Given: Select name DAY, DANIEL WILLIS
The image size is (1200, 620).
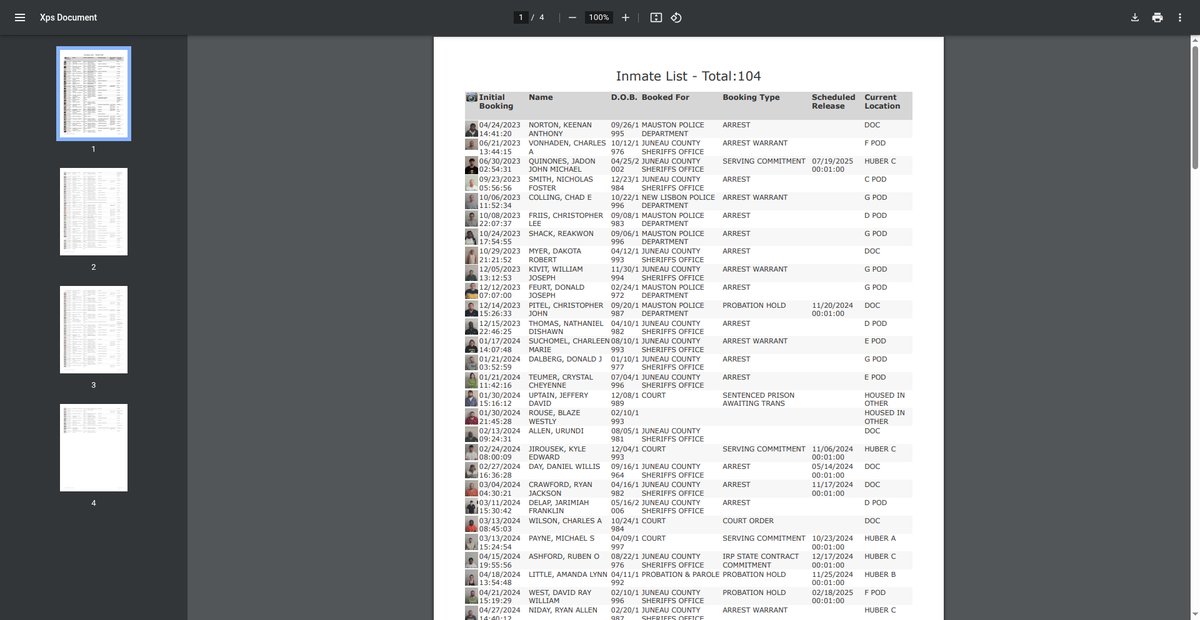Looking at the screenshot, I should click(x=565, y=467).
